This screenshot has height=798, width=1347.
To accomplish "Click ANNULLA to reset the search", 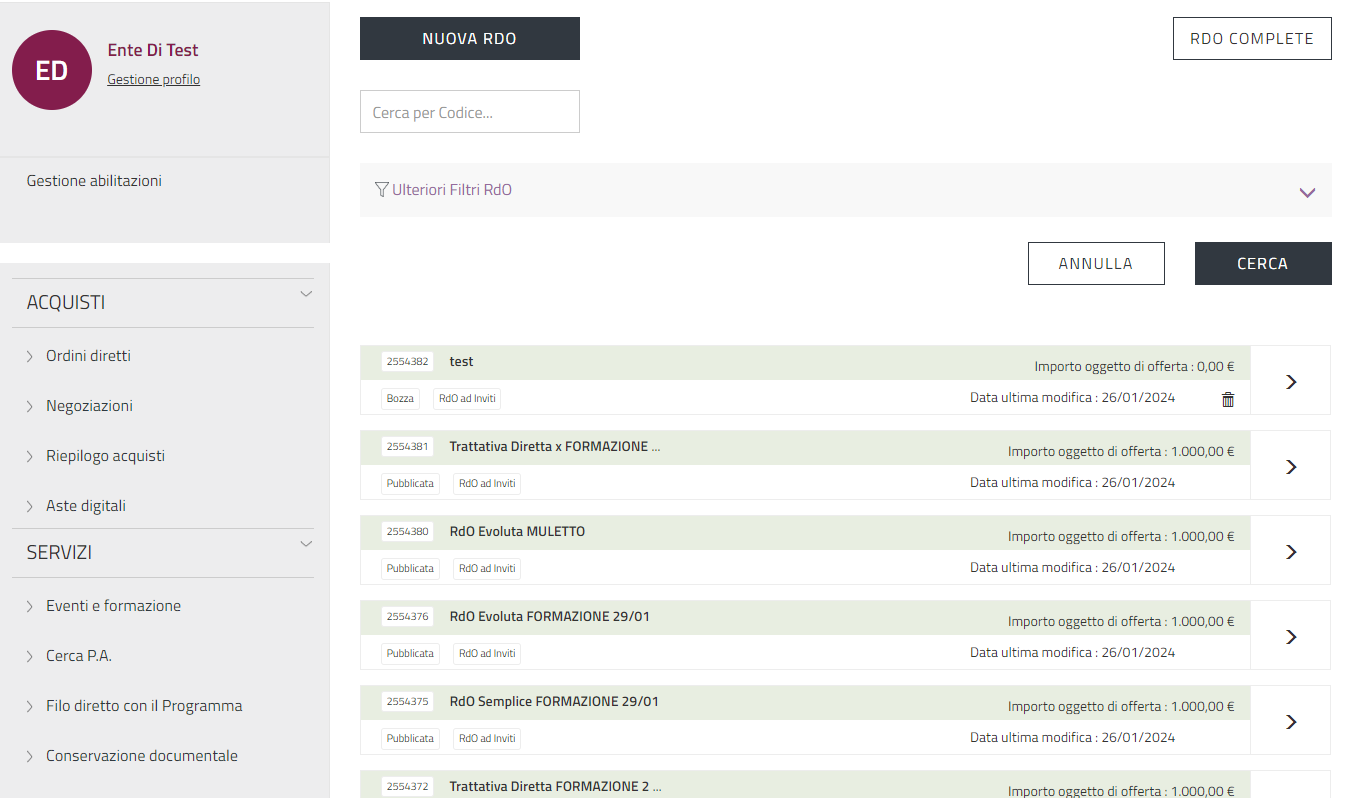I will click(1095, 264).
